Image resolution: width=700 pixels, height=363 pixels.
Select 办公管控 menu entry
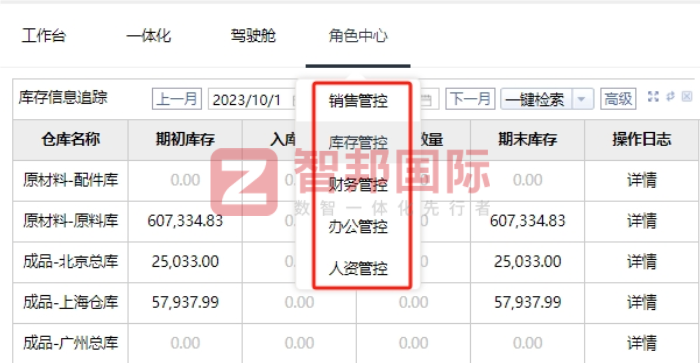[358, 226]
